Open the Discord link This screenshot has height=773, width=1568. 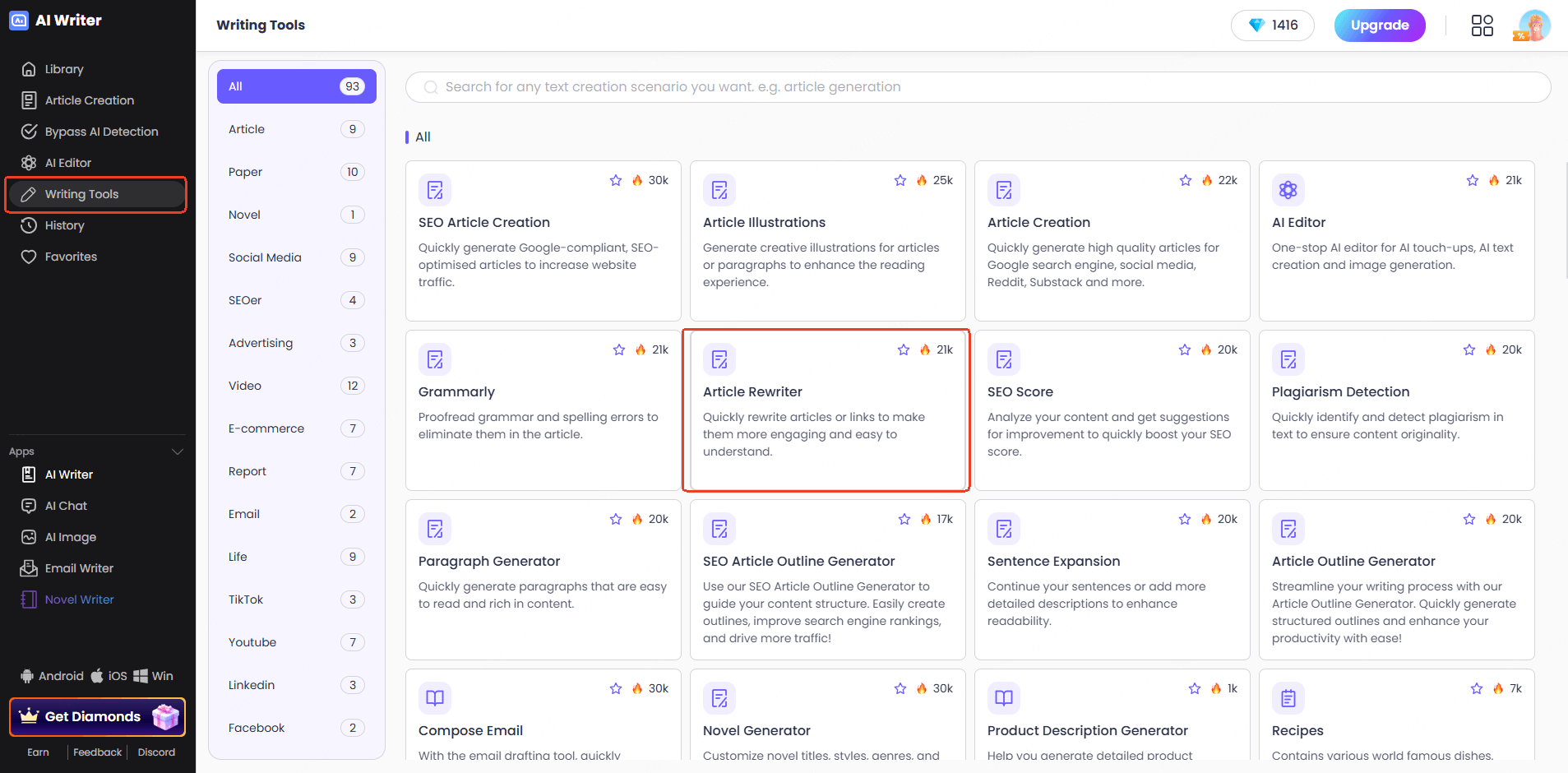156,752
